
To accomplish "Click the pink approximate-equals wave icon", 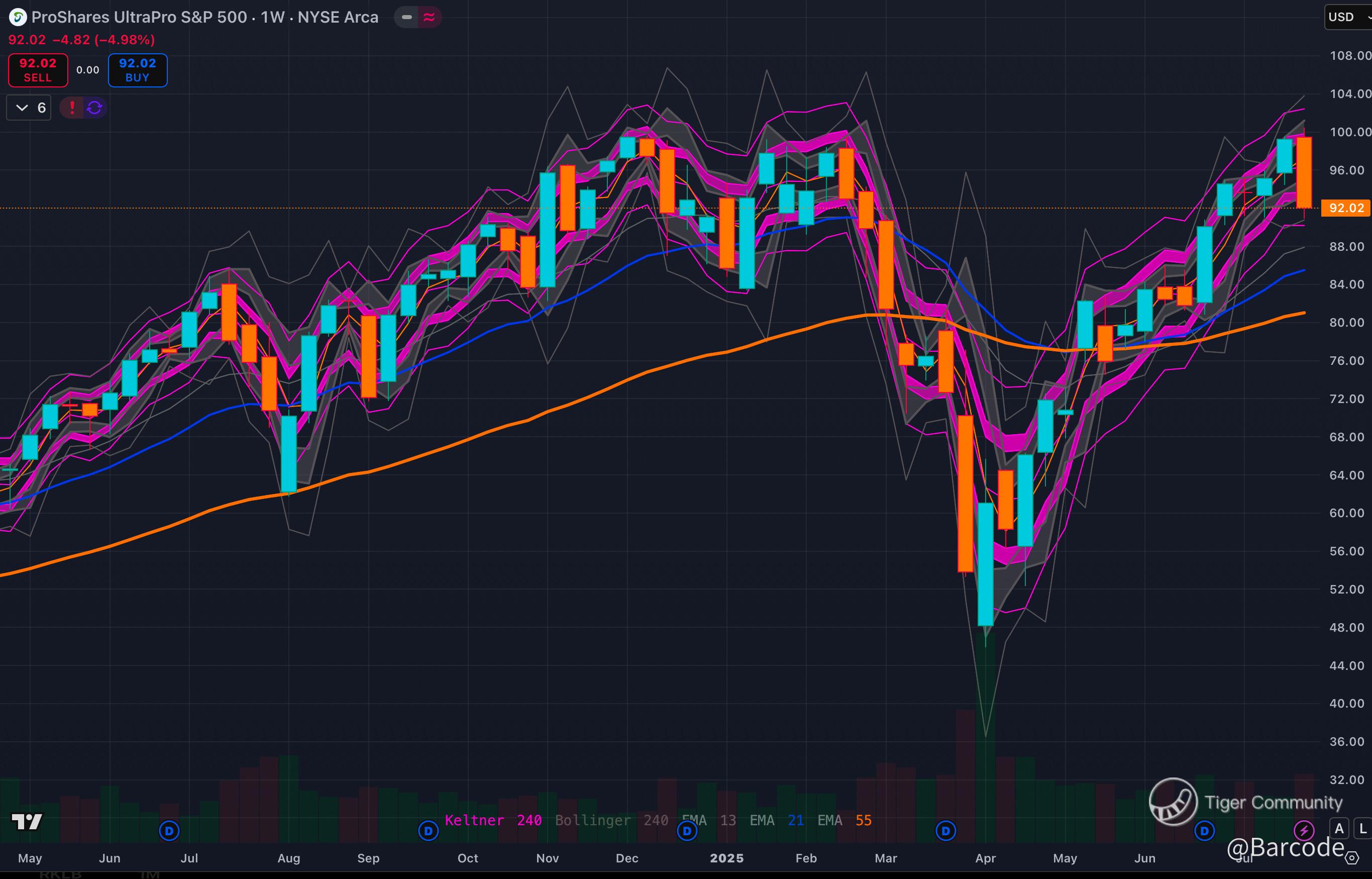I will coord(429,17).
